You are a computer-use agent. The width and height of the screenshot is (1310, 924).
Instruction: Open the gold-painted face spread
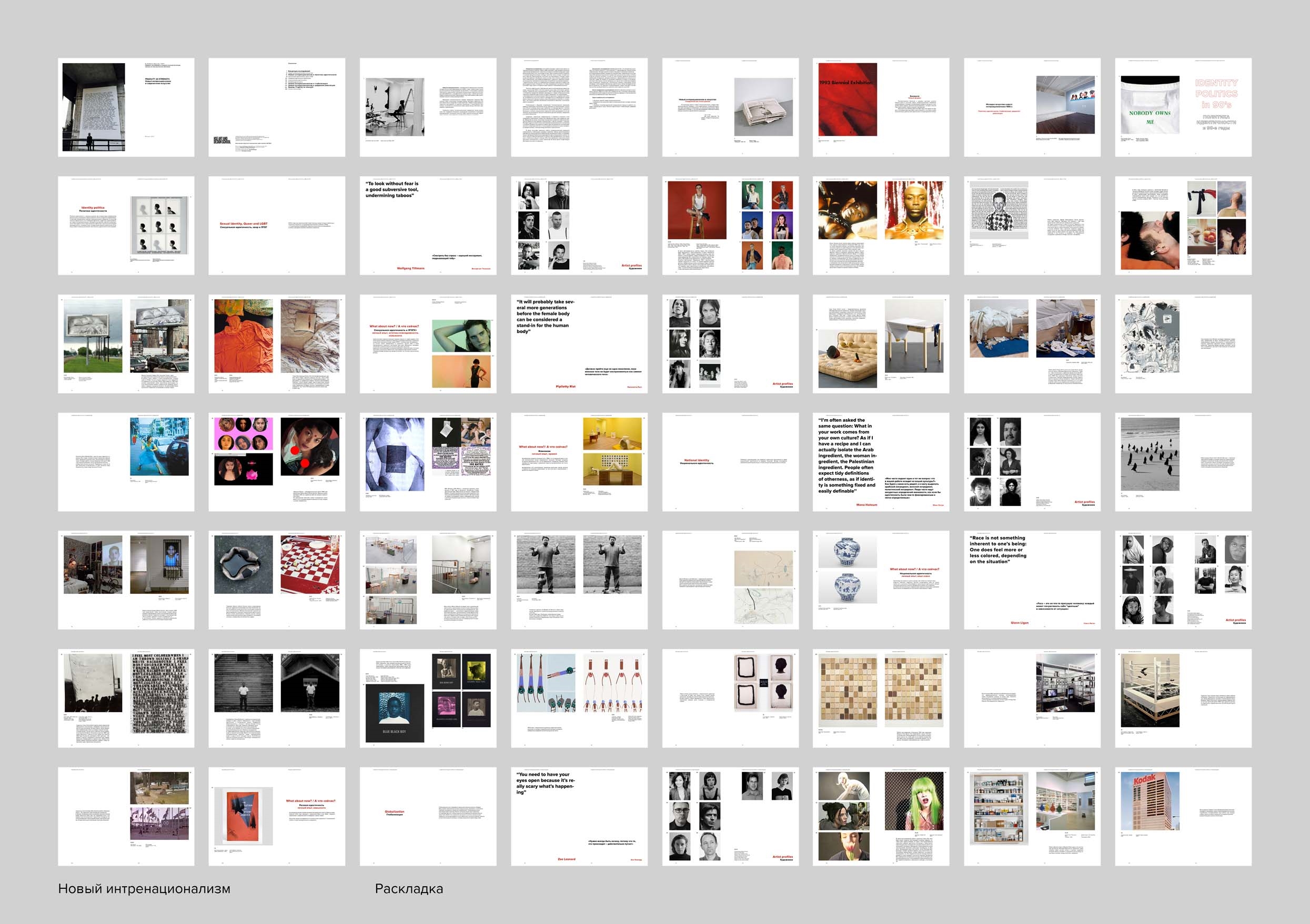tap(881, 225)
